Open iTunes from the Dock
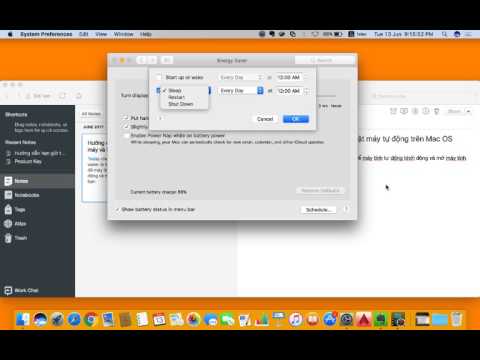The height and width of the screenshot is (360, 480). (295, 320)
